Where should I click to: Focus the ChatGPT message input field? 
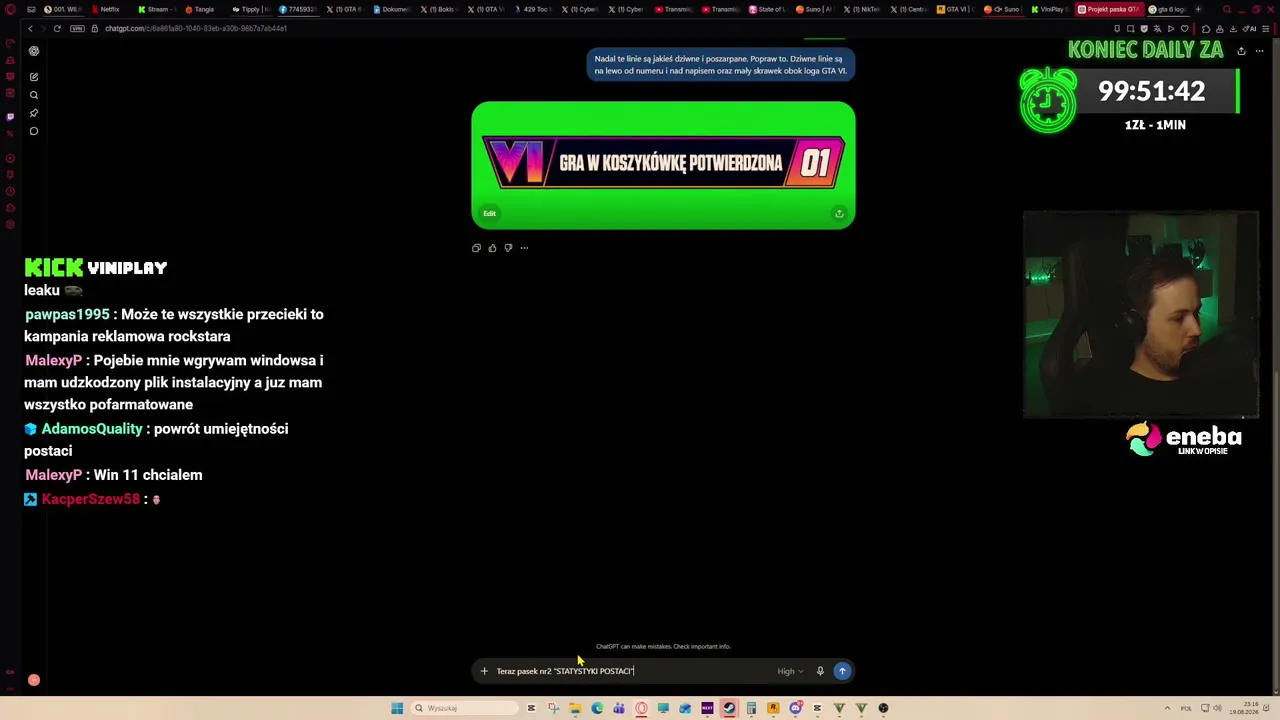point(633,671)
